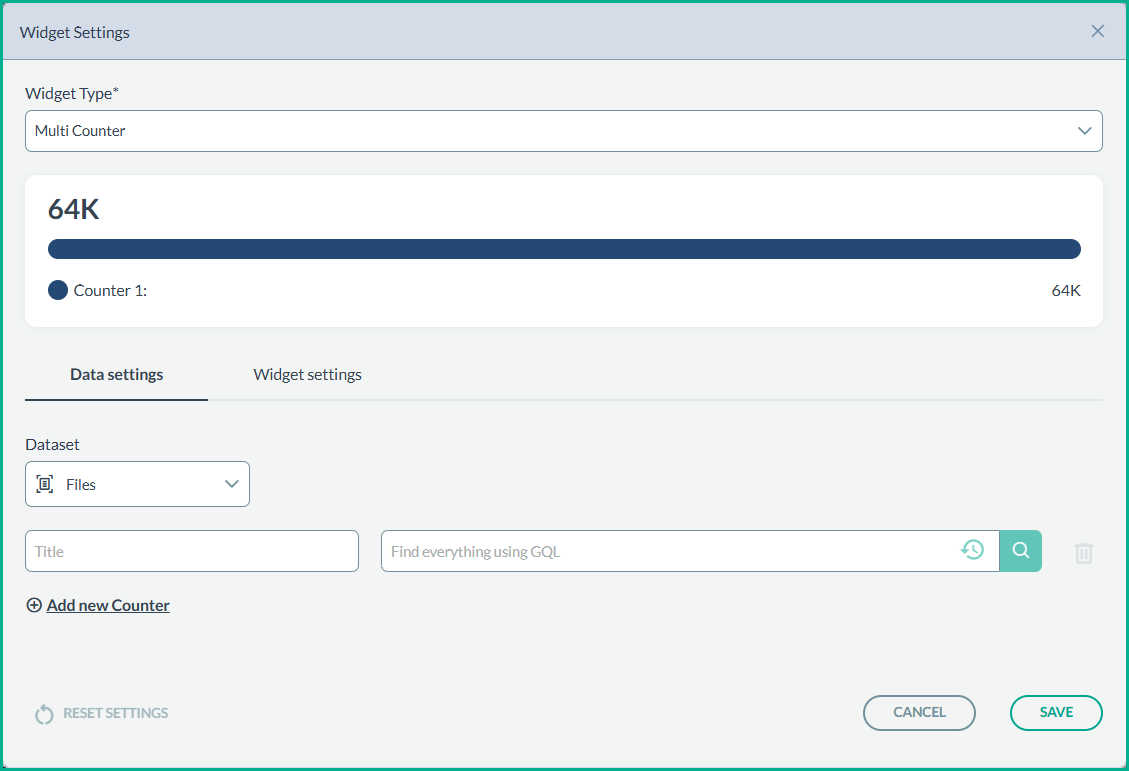The image size is (1129, 771).
Task: Click the Reset Settings text
Action: coord(115,713)
